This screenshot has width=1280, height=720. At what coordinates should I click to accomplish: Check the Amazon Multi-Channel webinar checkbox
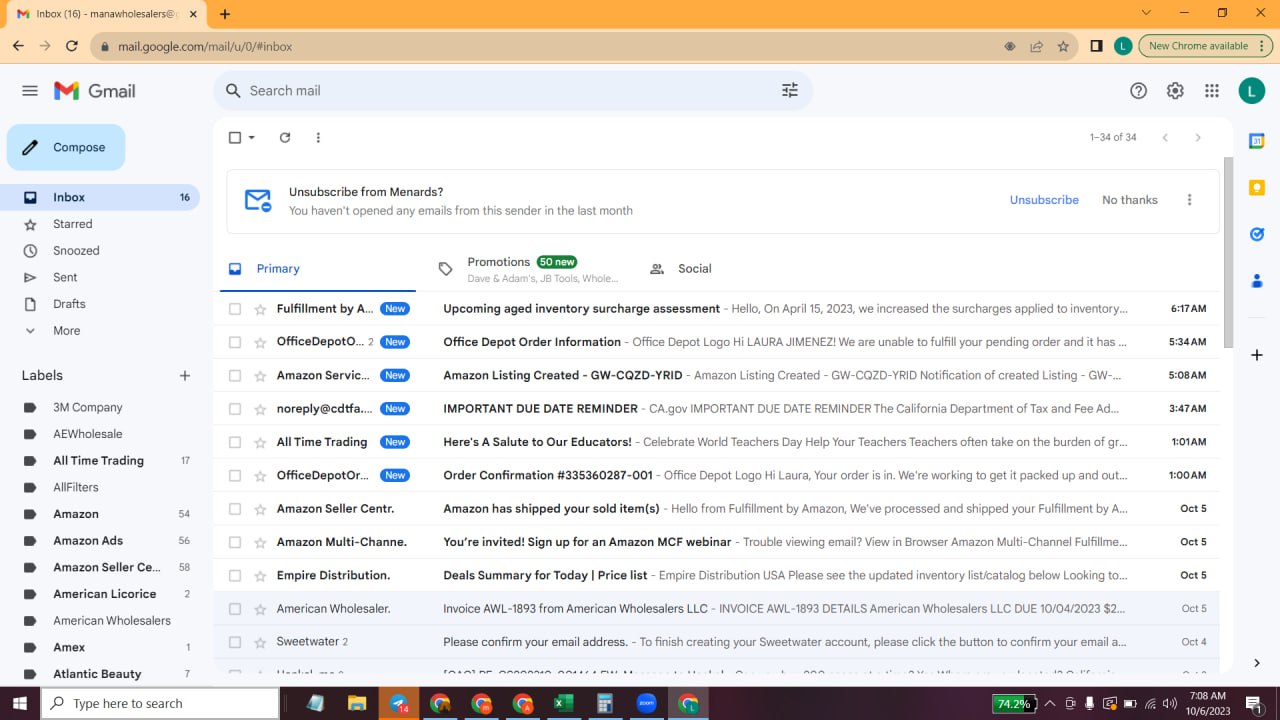235,542
